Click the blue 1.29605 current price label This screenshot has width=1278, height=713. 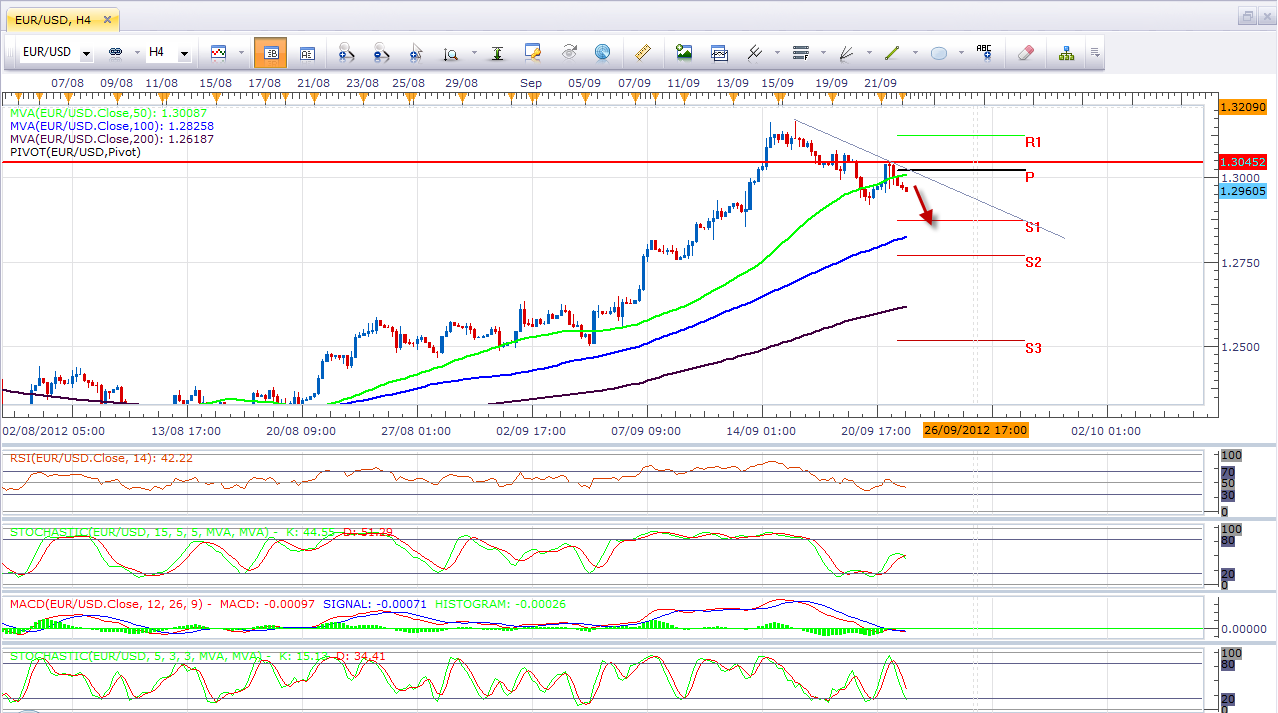tap(1243, 191)
